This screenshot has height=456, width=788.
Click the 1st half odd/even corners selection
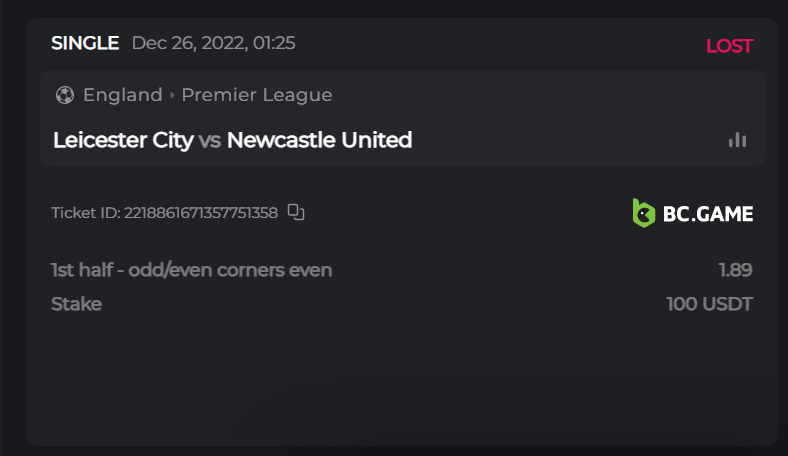click(x=191, y=270)
